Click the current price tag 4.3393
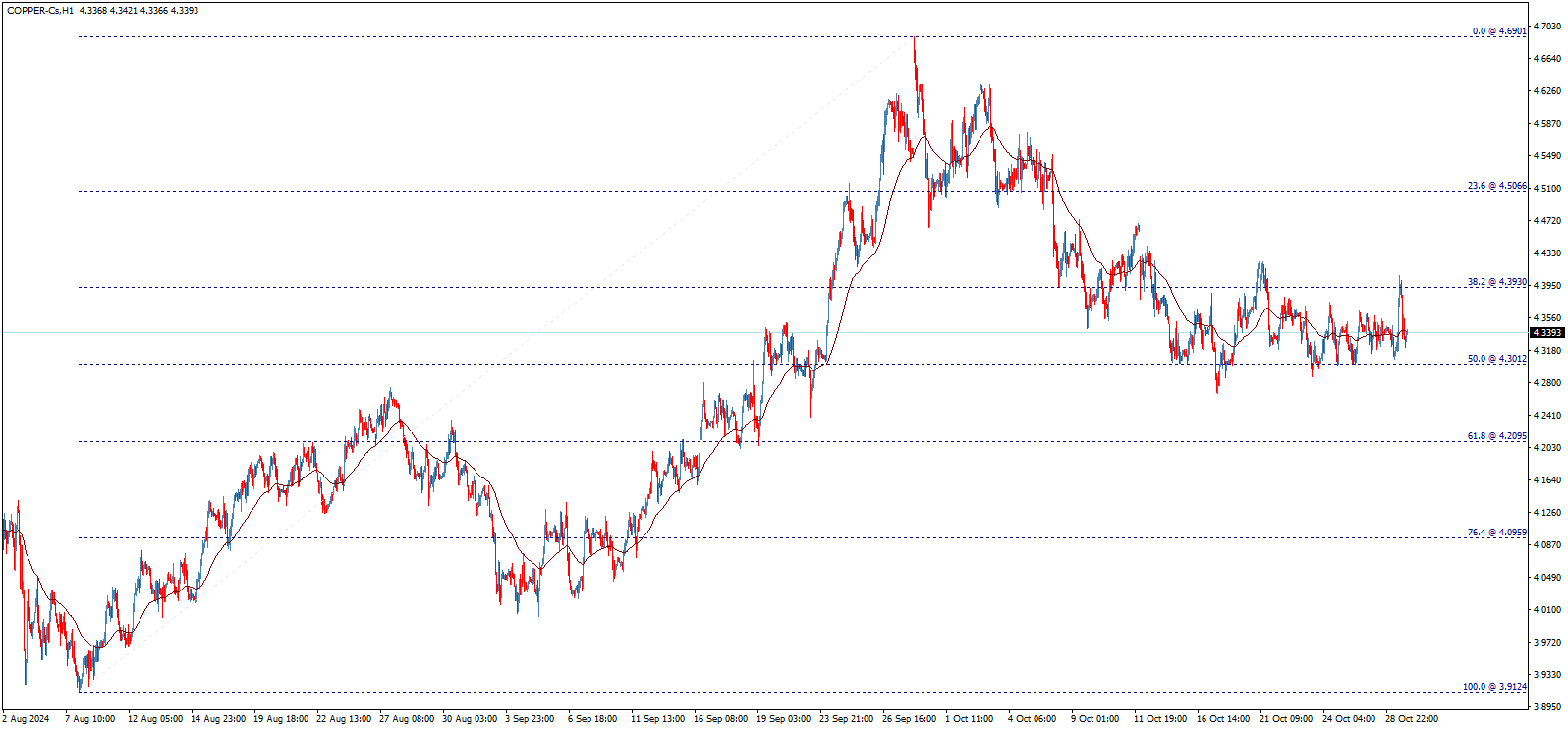1568x730 pixels. pos(1546,333)
